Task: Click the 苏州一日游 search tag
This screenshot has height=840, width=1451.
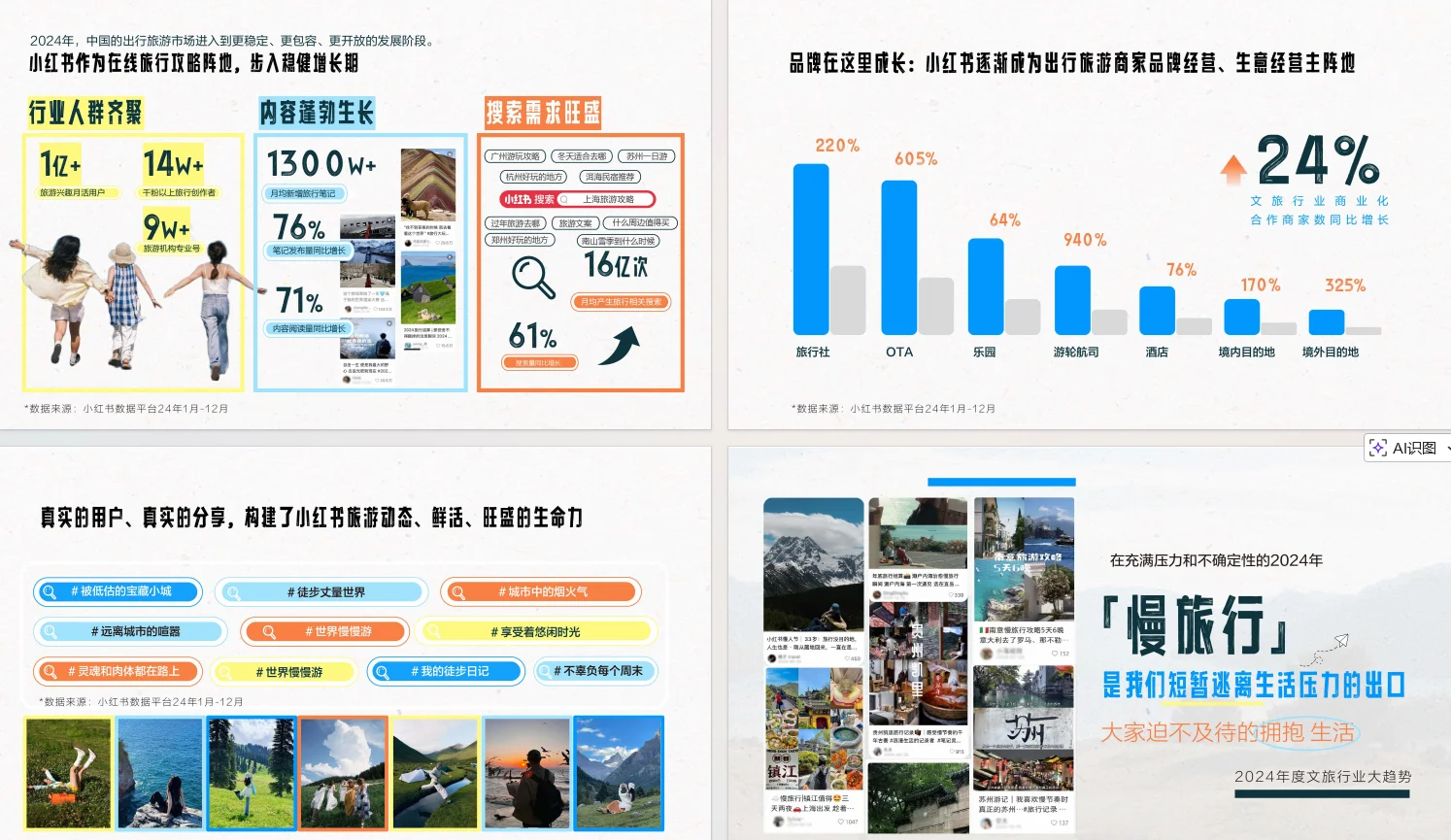Action: click(x=647, y=156)
